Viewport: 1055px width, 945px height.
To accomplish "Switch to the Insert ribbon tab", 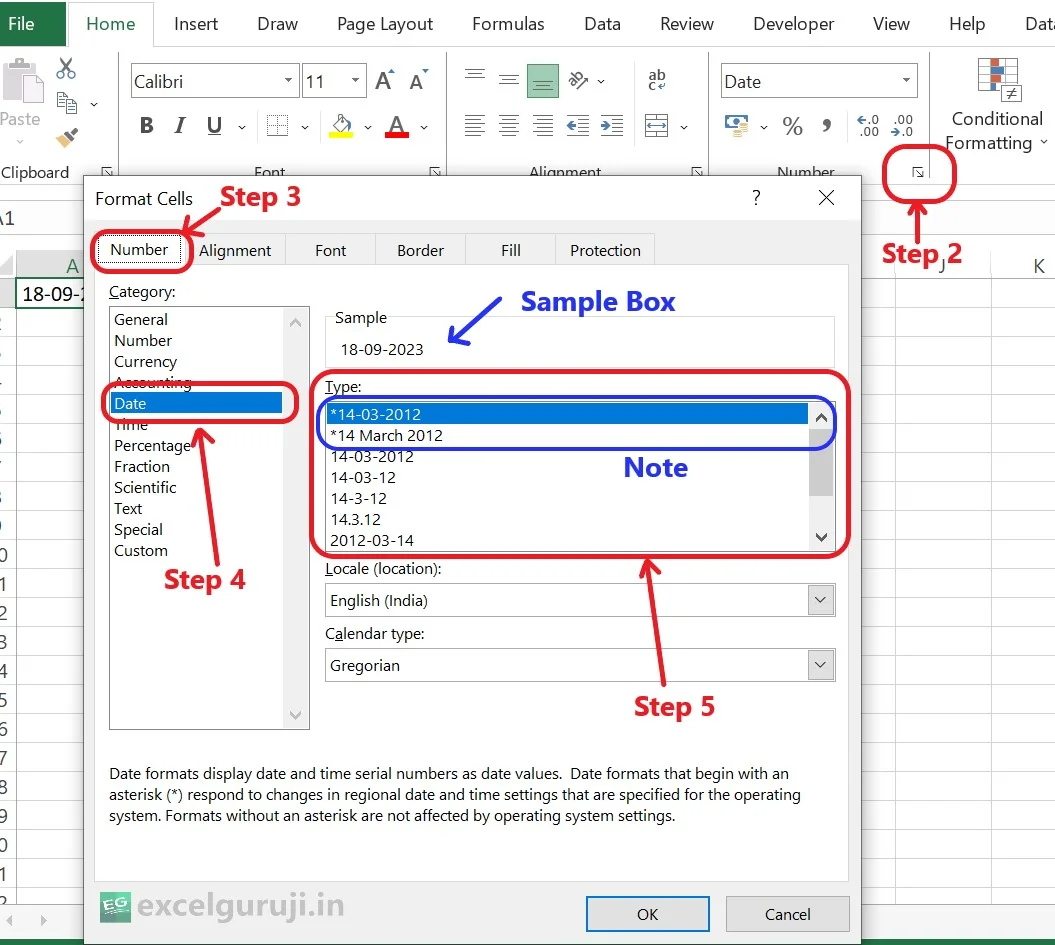I will click(x=196, y=24).
